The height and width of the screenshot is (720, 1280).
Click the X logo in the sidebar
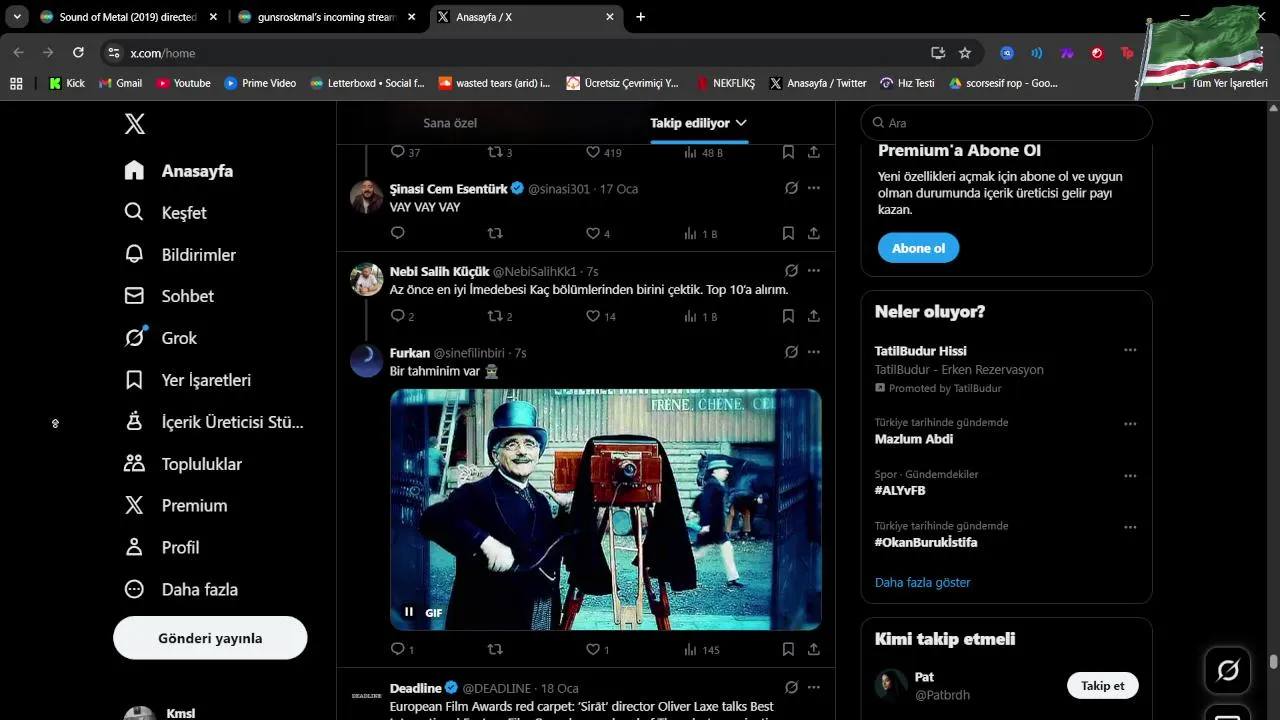(x=135, y=124)
